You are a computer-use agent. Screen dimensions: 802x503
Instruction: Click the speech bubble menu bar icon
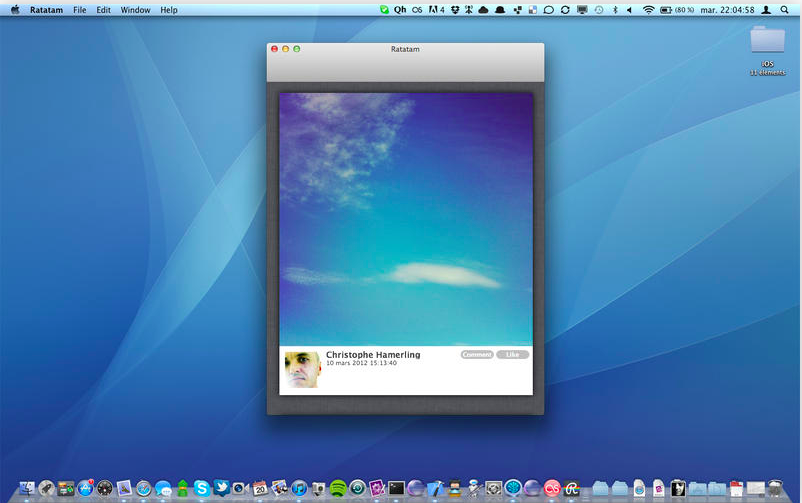pyautogui.click(x=548, y=10)
